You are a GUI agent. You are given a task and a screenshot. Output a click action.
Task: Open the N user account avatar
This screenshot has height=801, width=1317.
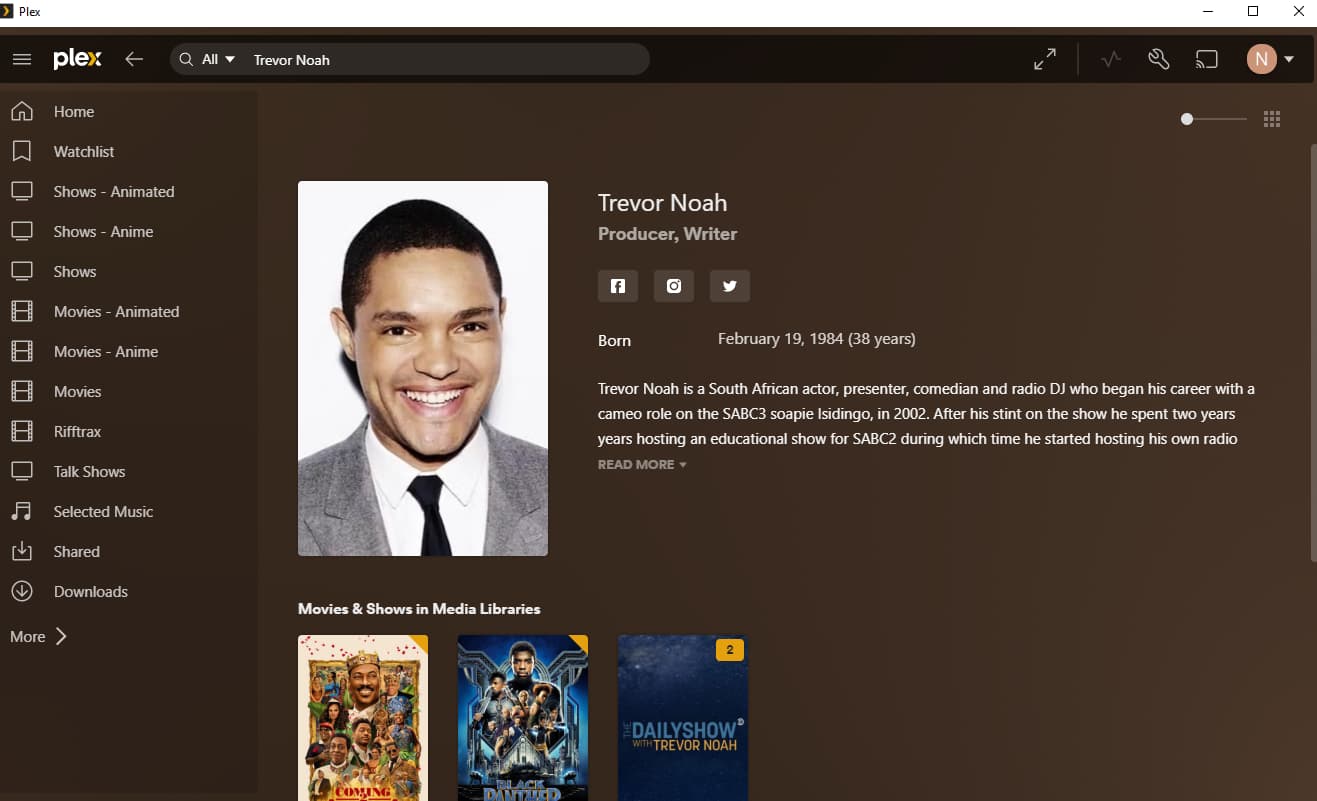click(1261, 59)
